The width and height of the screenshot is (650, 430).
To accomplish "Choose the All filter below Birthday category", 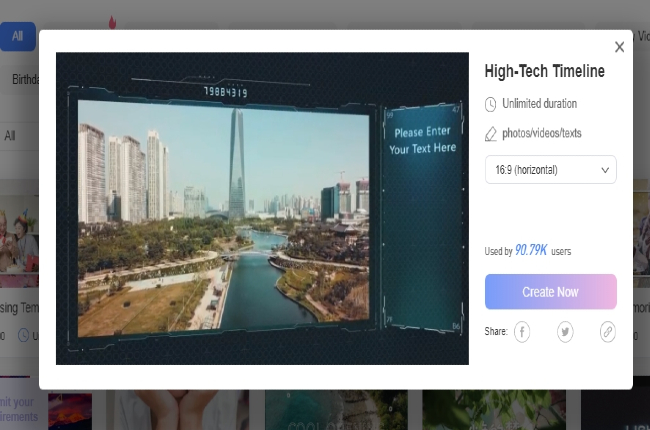I will tap(10, 135).
